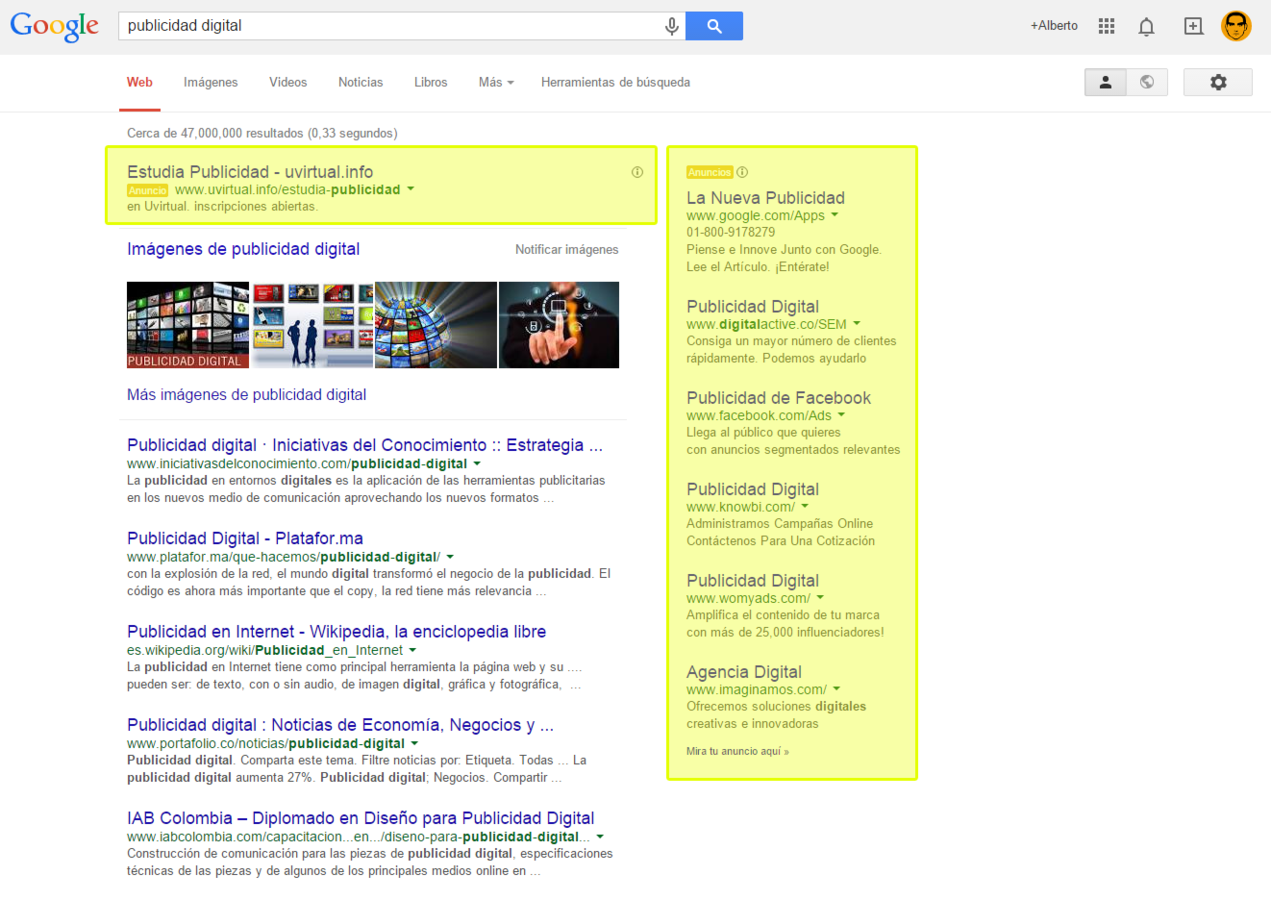Open Noticias de Economía, Negocios result

tap(340, 725)
